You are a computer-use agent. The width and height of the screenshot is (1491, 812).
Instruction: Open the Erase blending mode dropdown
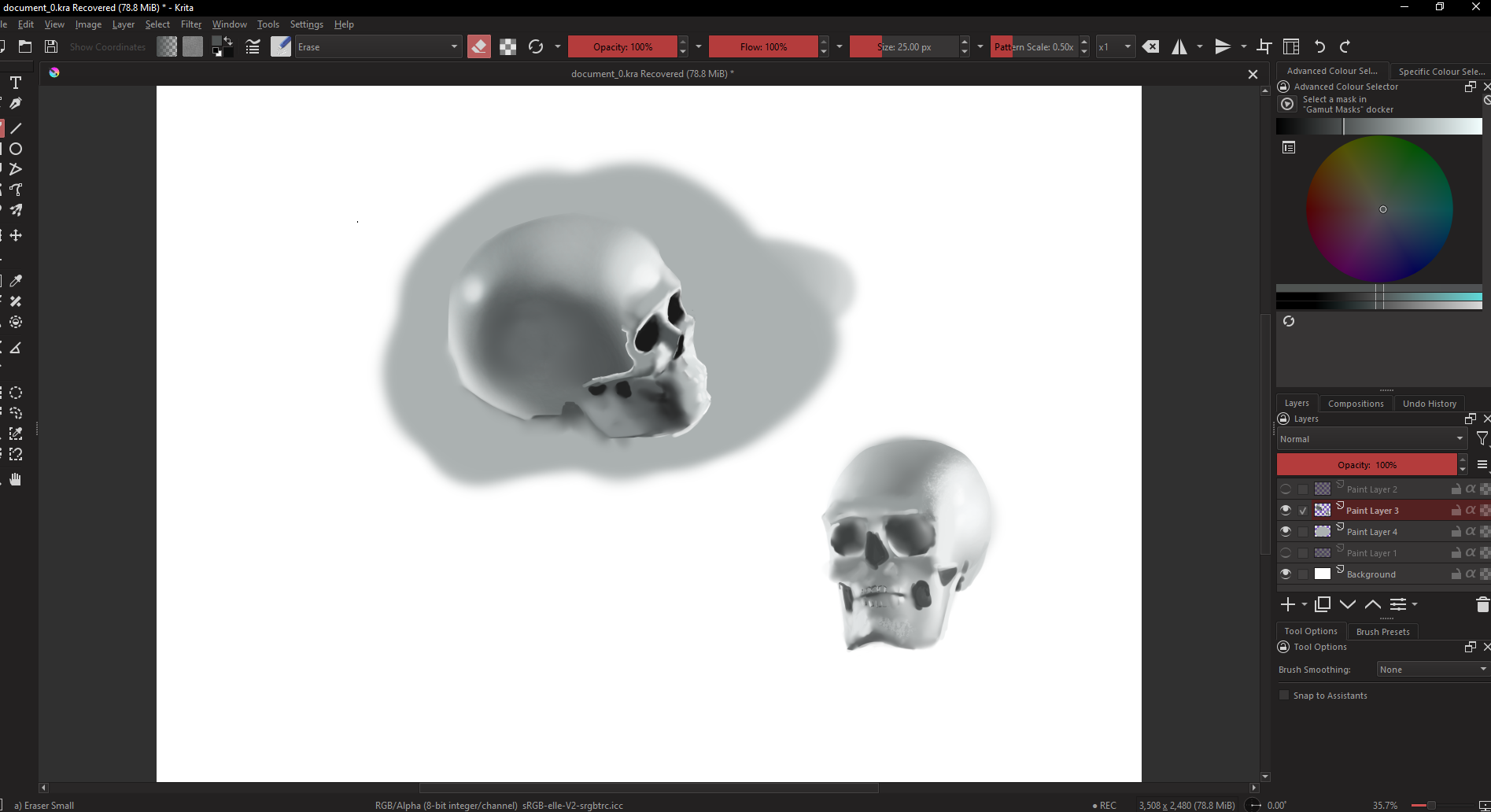tap(378, 46)
